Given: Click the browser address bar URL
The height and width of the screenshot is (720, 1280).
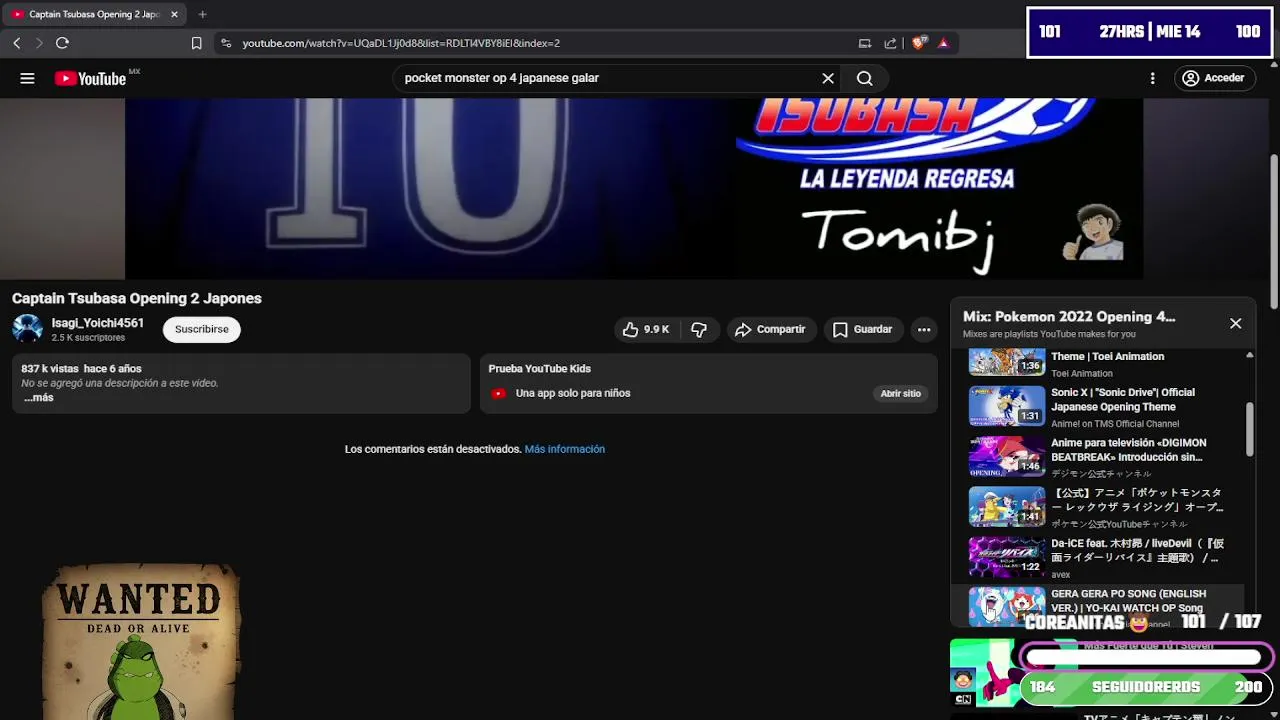Looking at the screenshot, I should (401, 43).
